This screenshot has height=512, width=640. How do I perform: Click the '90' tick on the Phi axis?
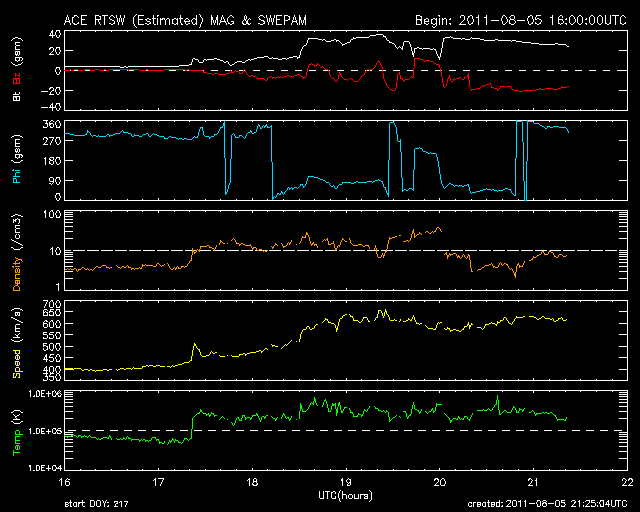click(x=55, y=180)
